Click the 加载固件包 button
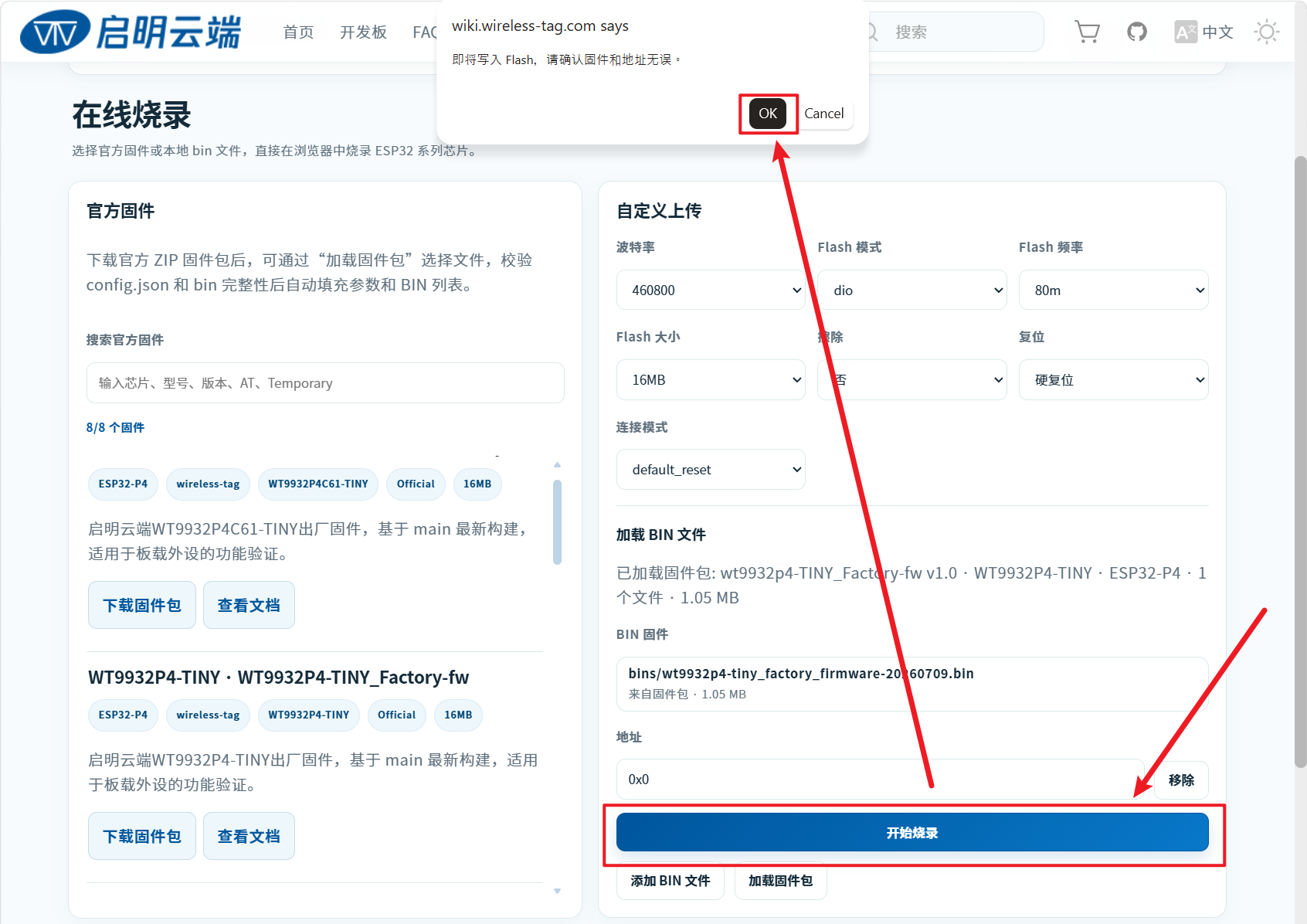 [781, 881]
